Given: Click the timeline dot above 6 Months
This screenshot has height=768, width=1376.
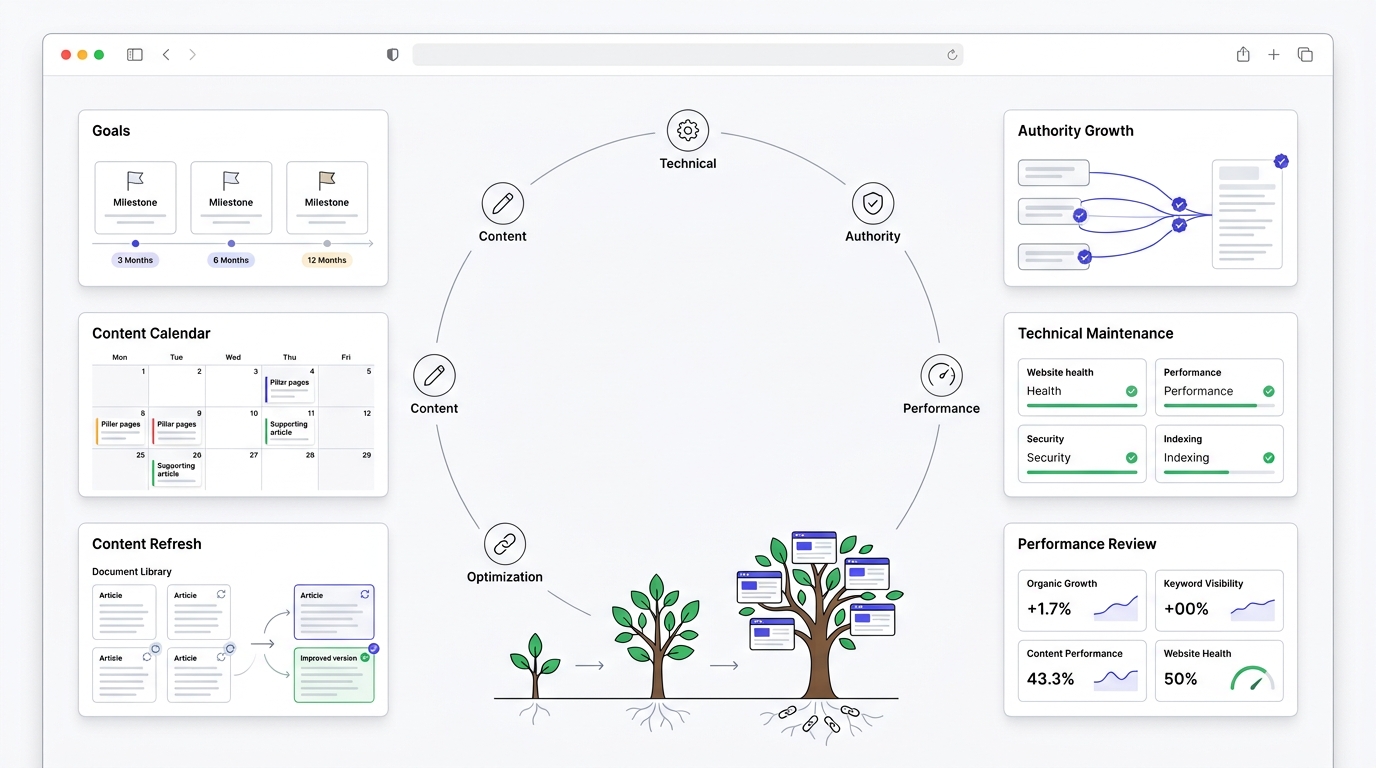Looking at the screenshot, I should point(231,243).
